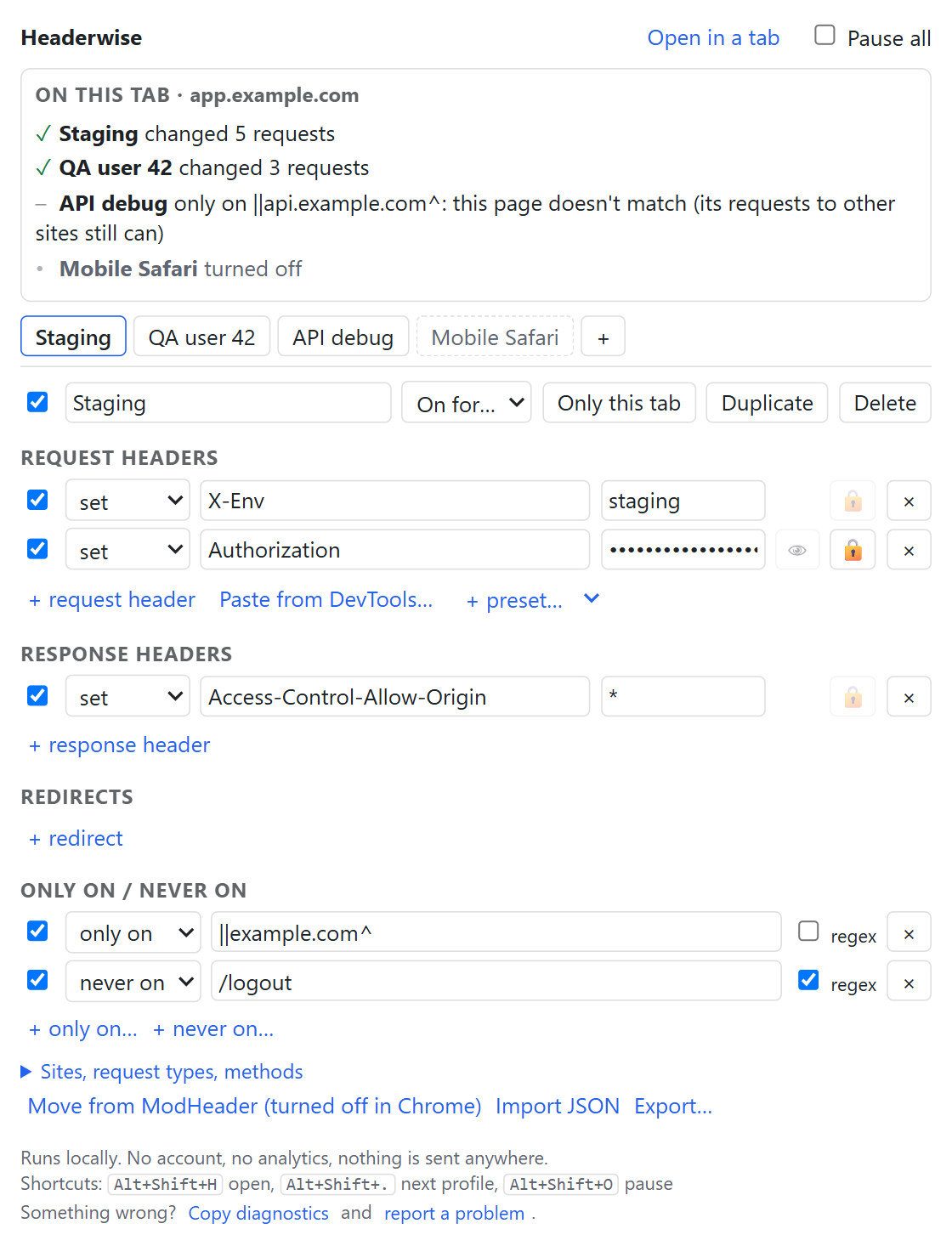Delete the /logout never-on rule
This screenshot has height=1246, width=952.
(x=909, y=983)
